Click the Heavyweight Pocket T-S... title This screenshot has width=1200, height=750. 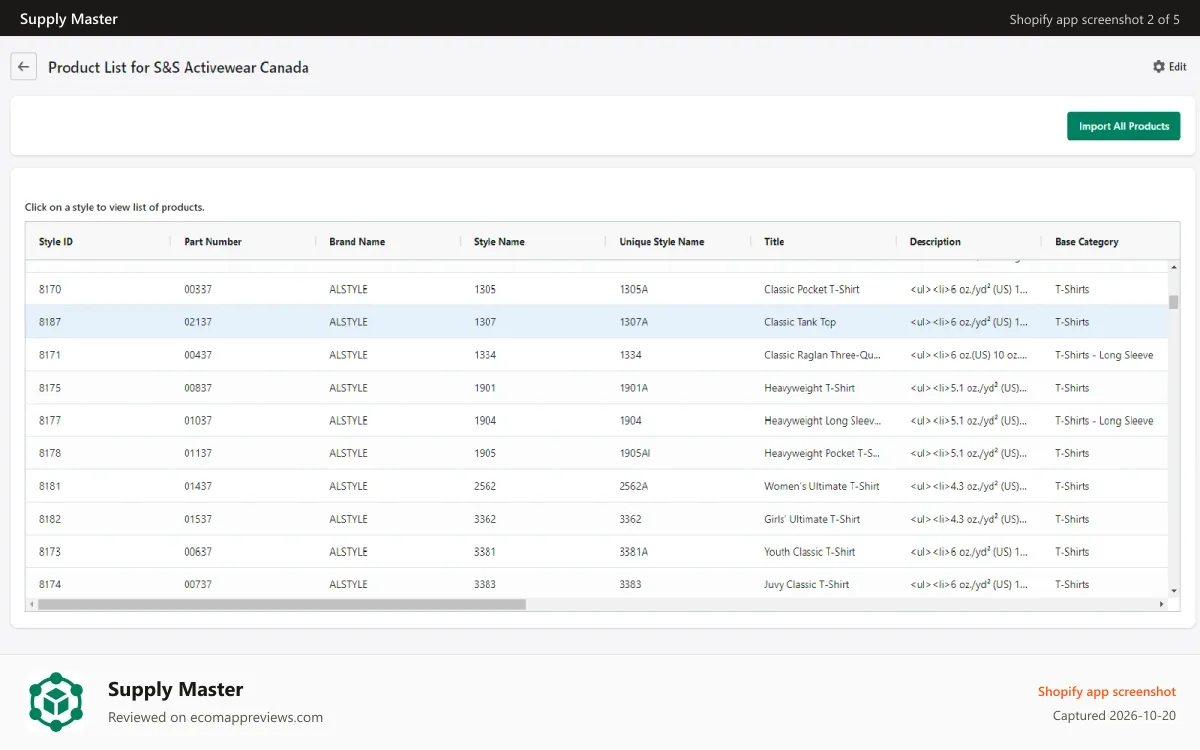(822, 453)
